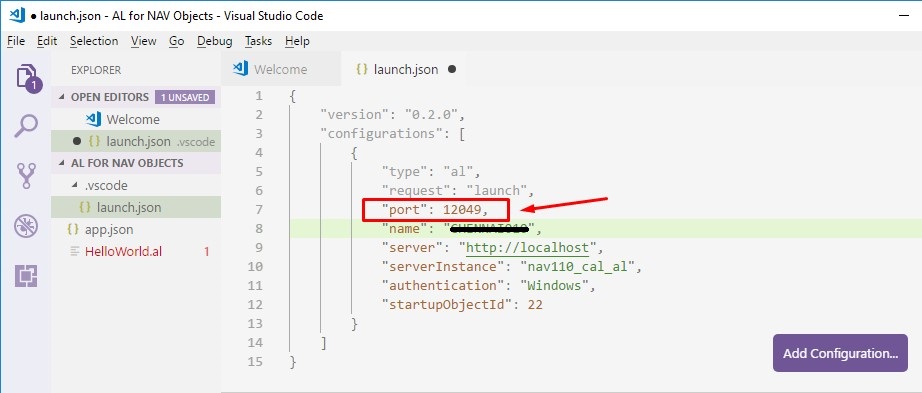This screenshot has height=393, width=922.
Task: Open the Help menu
Action: click(297, 41)
